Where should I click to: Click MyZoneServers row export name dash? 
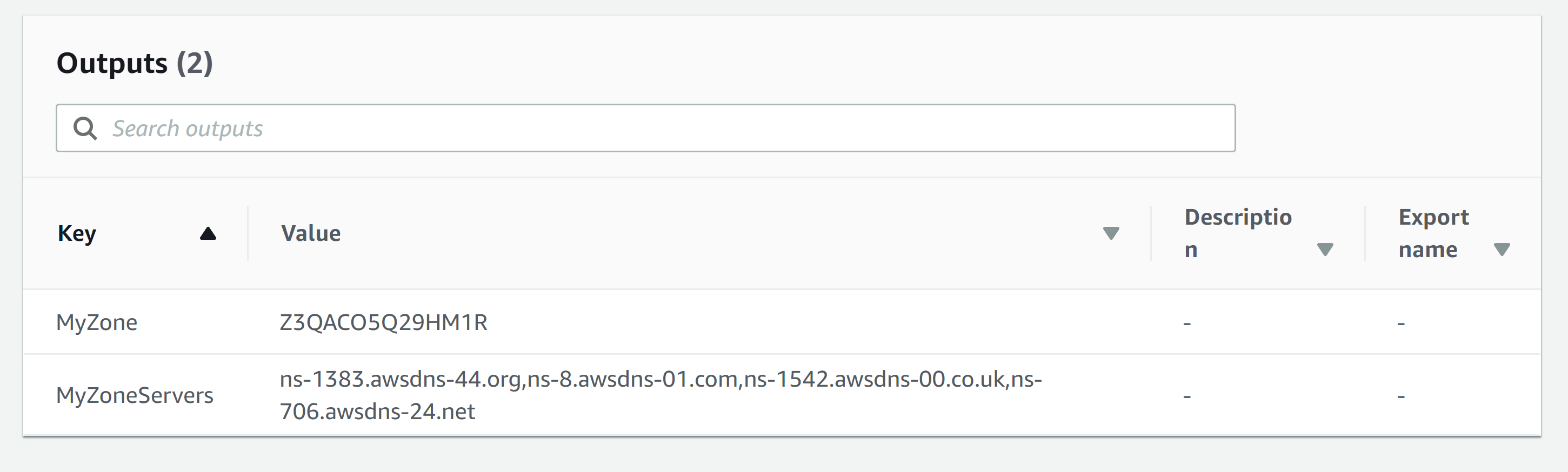[x=1400, y=396]
